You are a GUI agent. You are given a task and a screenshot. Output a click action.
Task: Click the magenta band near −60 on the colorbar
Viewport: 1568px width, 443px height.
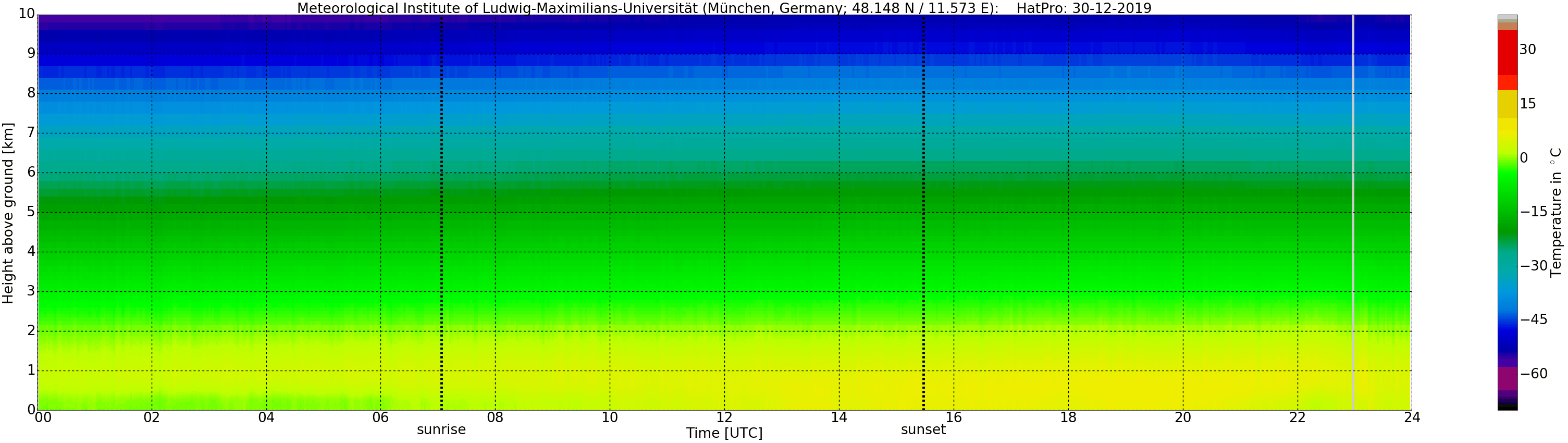(x=1507, y=378)
